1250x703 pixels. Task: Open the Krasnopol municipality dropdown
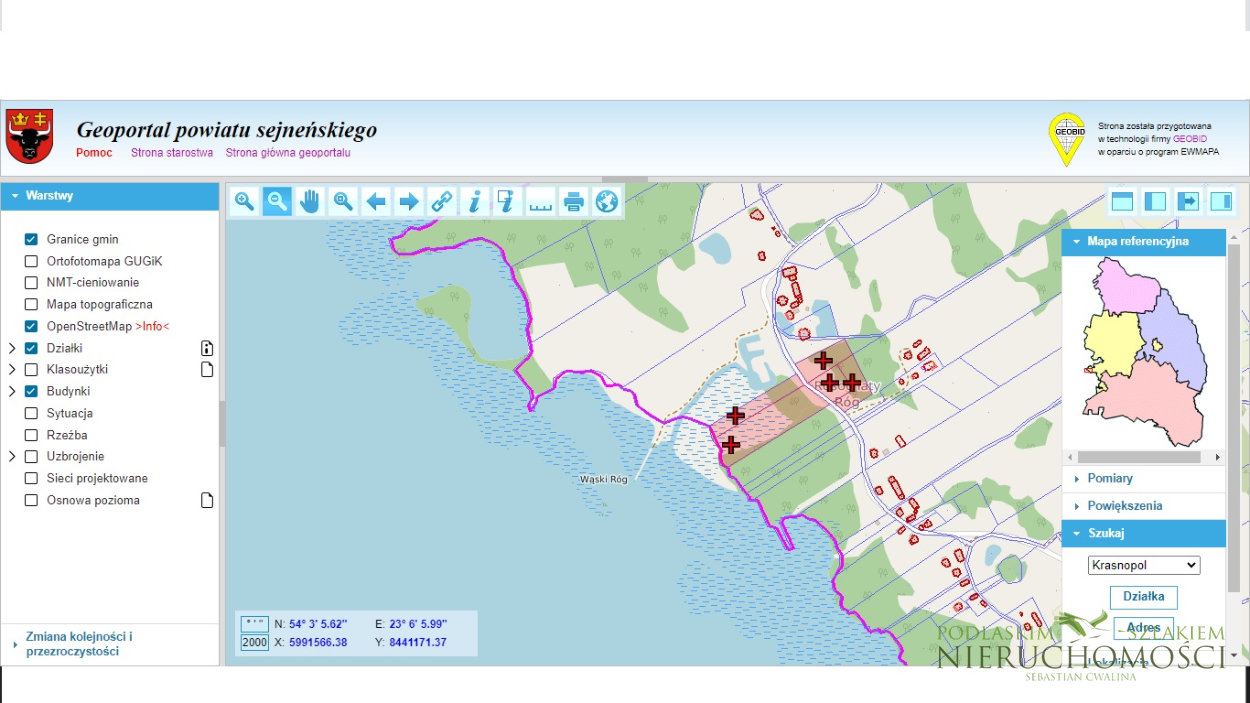(1144, 565)
